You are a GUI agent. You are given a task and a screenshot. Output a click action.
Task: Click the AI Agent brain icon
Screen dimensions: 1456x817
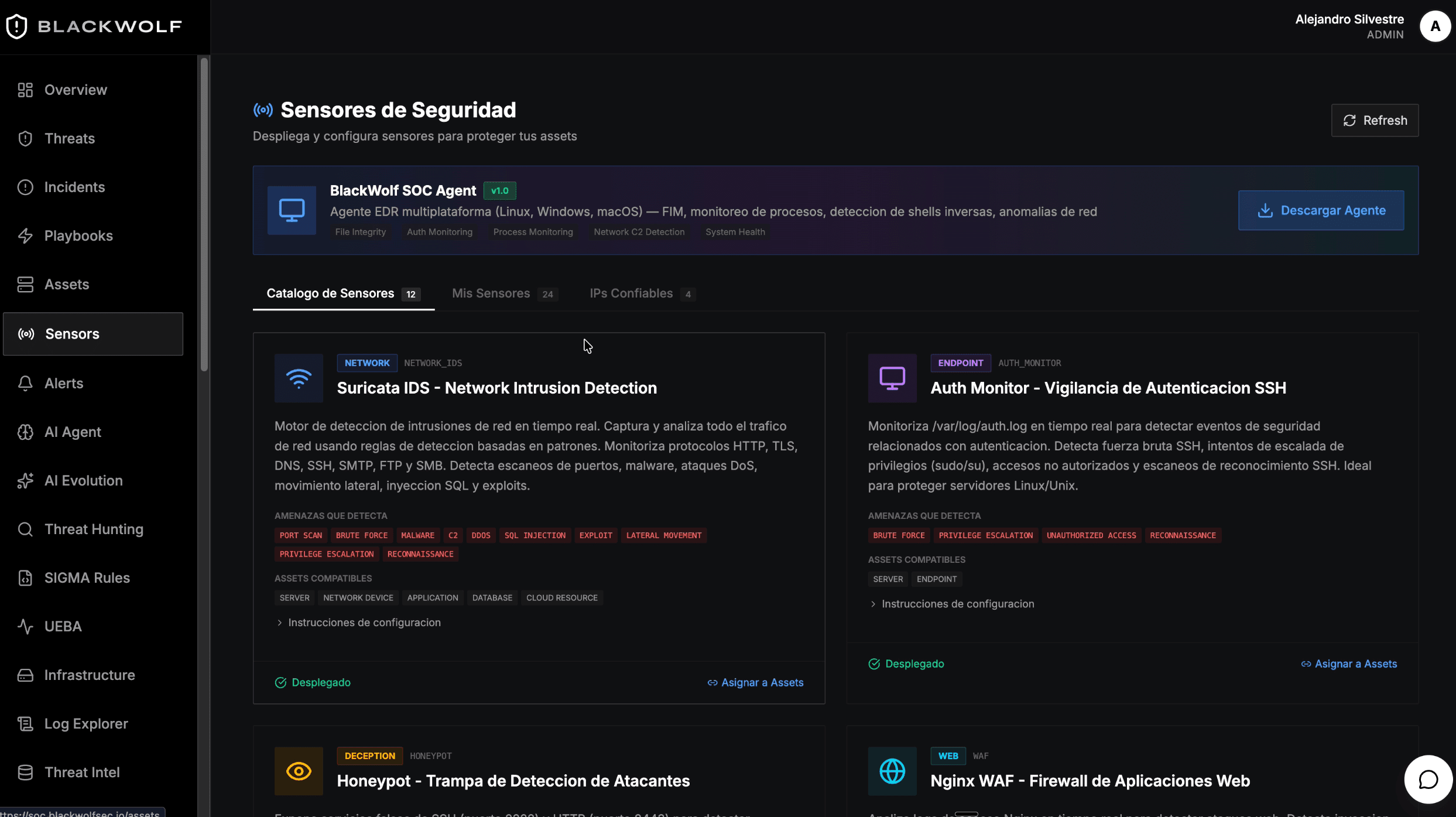(25, 432)
